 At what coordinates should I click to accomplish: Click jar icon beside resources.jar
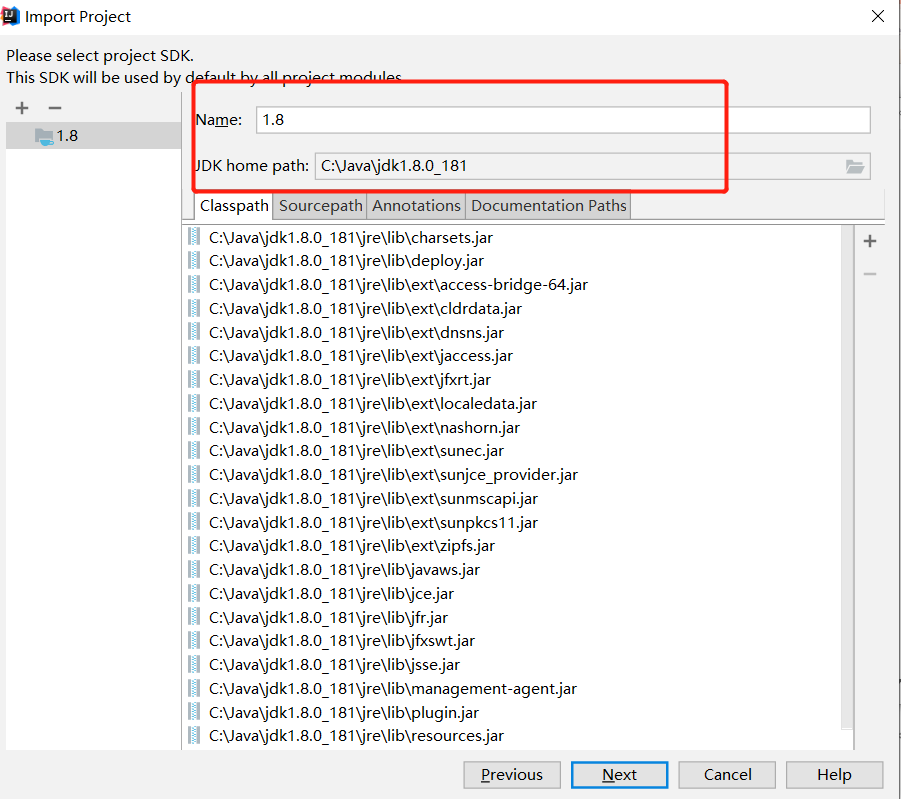[194, 735]
